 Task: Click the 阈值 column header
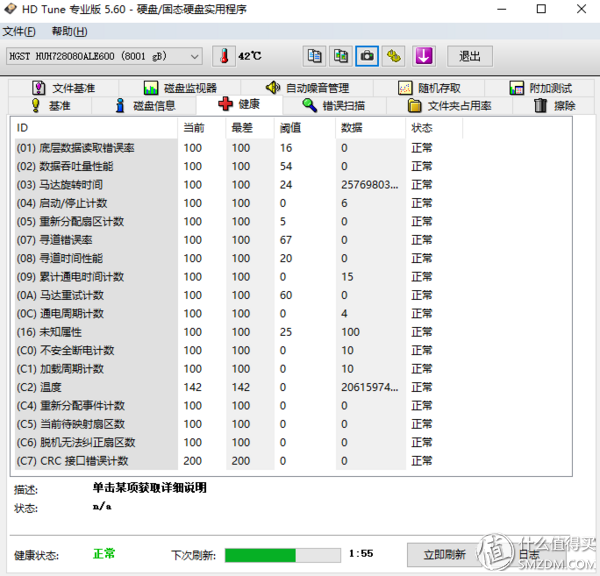coord(305,128)
